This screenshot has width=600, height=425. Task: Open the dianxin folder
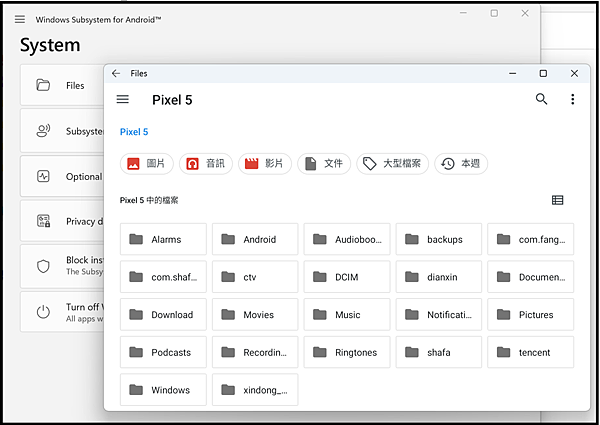click(439, 277)
